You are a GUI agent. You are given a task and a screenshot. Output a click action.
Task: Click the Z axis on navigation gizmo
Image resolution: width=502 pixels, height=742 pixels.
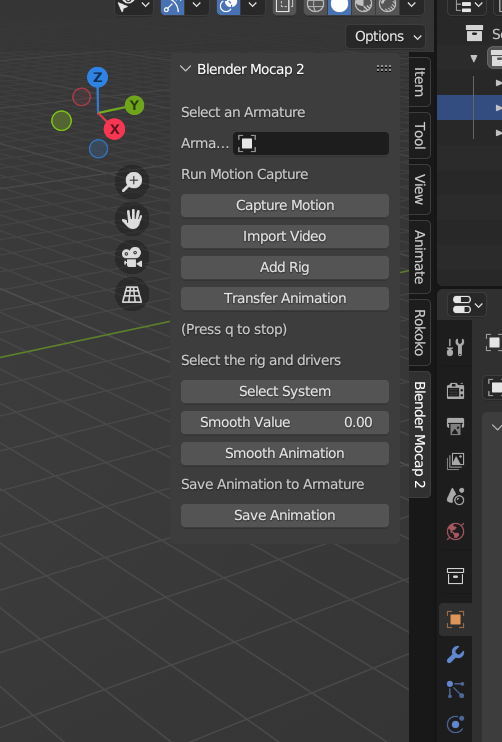click(x=97, y=77)
